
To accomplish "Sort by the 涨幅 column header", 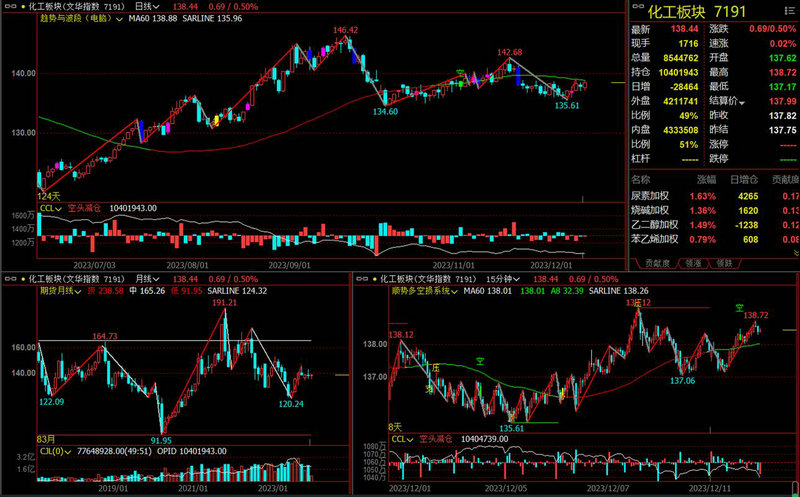I will (706, 179).
